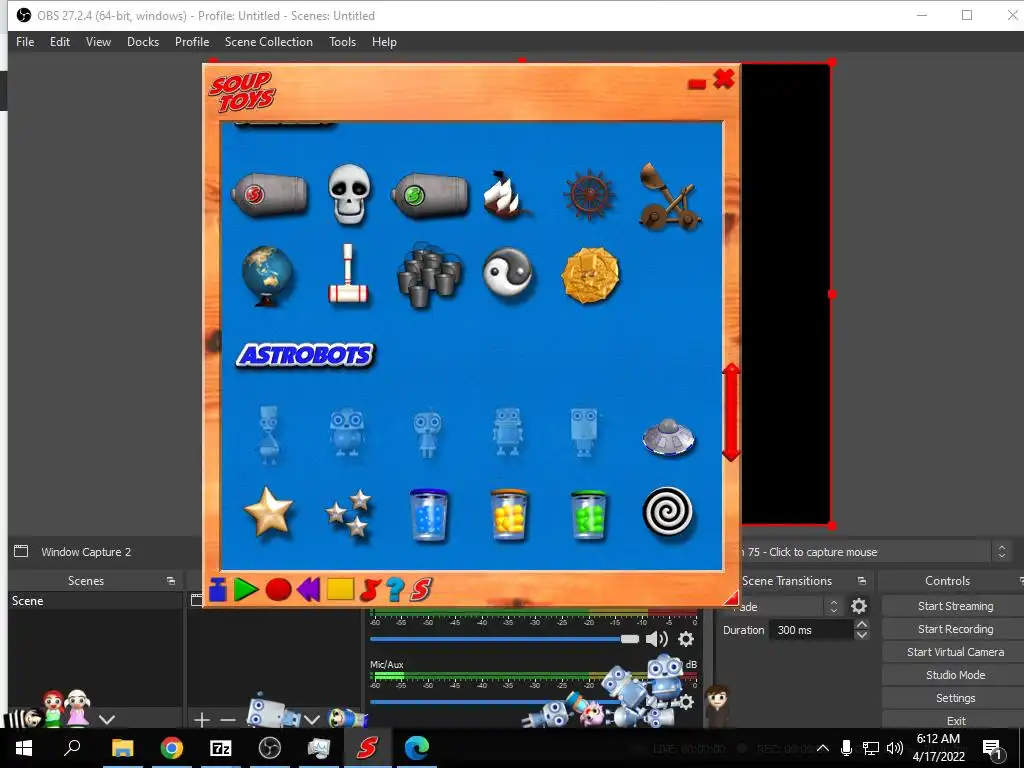The image size is (1024, 768).
Task: Choose the croquet mallet toy
Action: (349, 274)
